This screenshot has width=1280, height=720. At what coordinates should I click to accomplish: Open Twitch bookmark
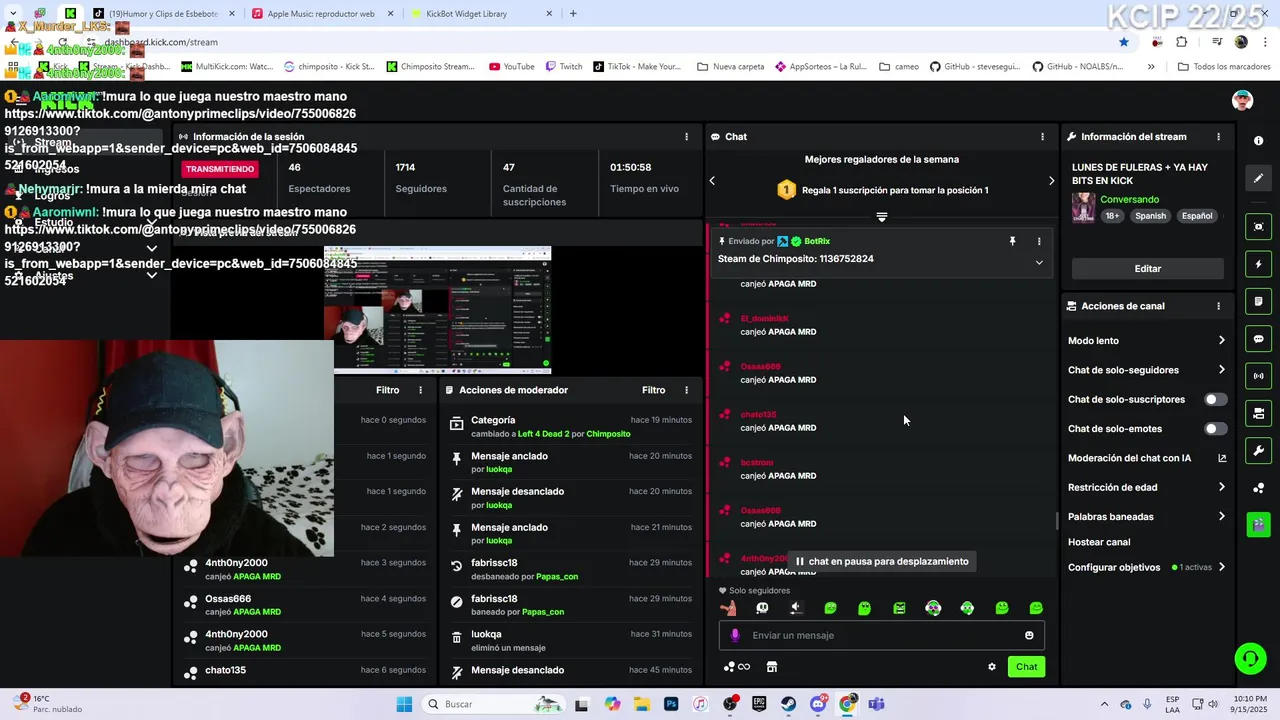564,67
